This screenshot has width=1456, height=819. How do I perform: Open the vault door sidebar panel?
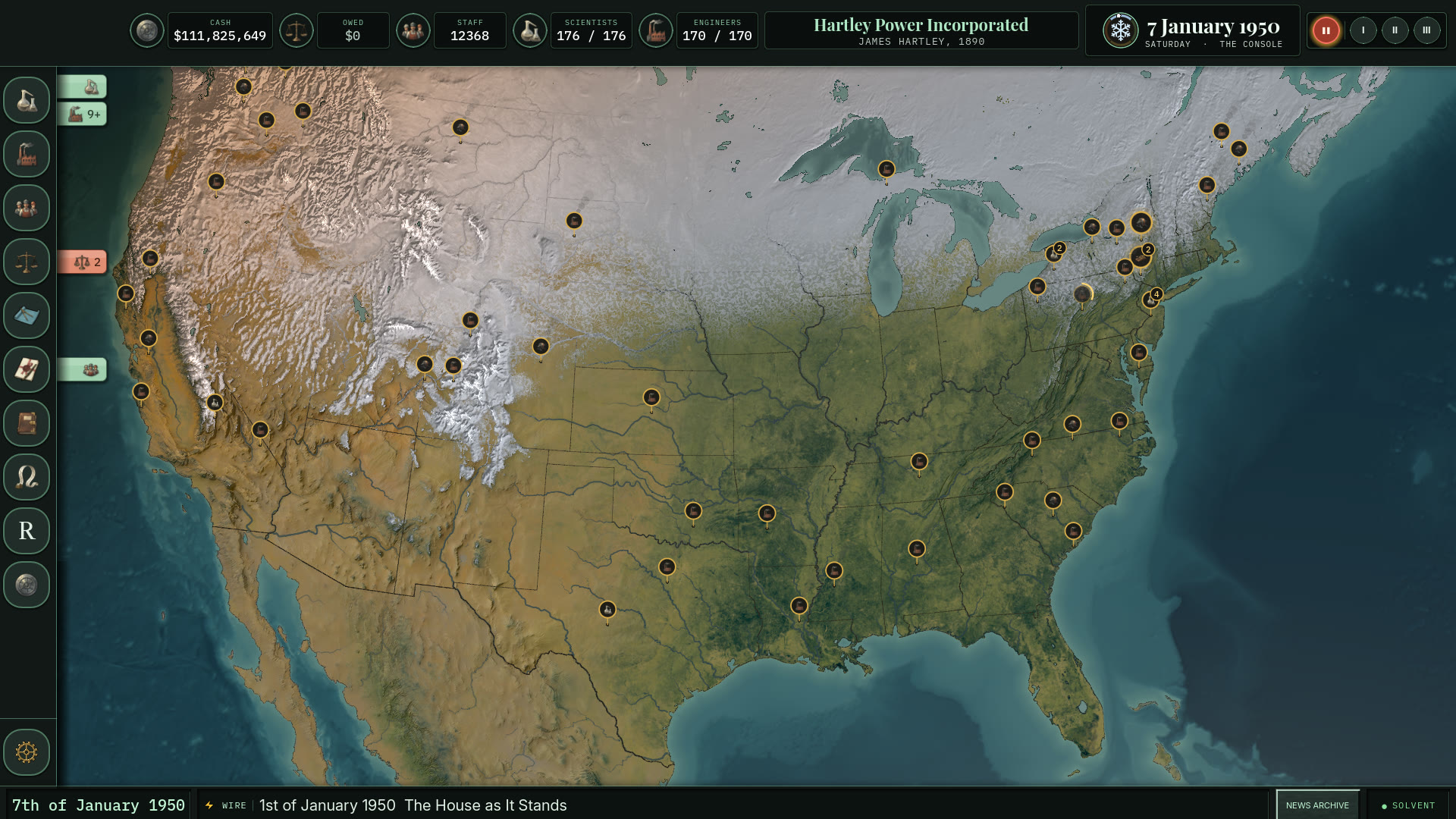pyautogui.click(x=27, y=585)
